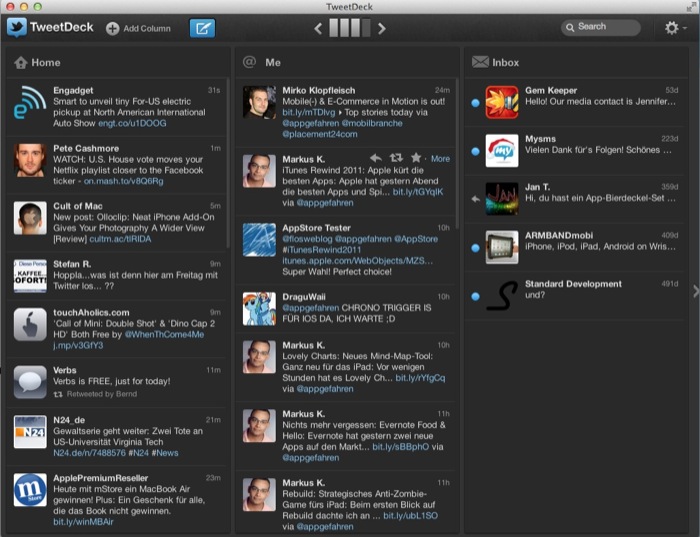Click the TweetDeck bird logo

click(x=17, y=27)
